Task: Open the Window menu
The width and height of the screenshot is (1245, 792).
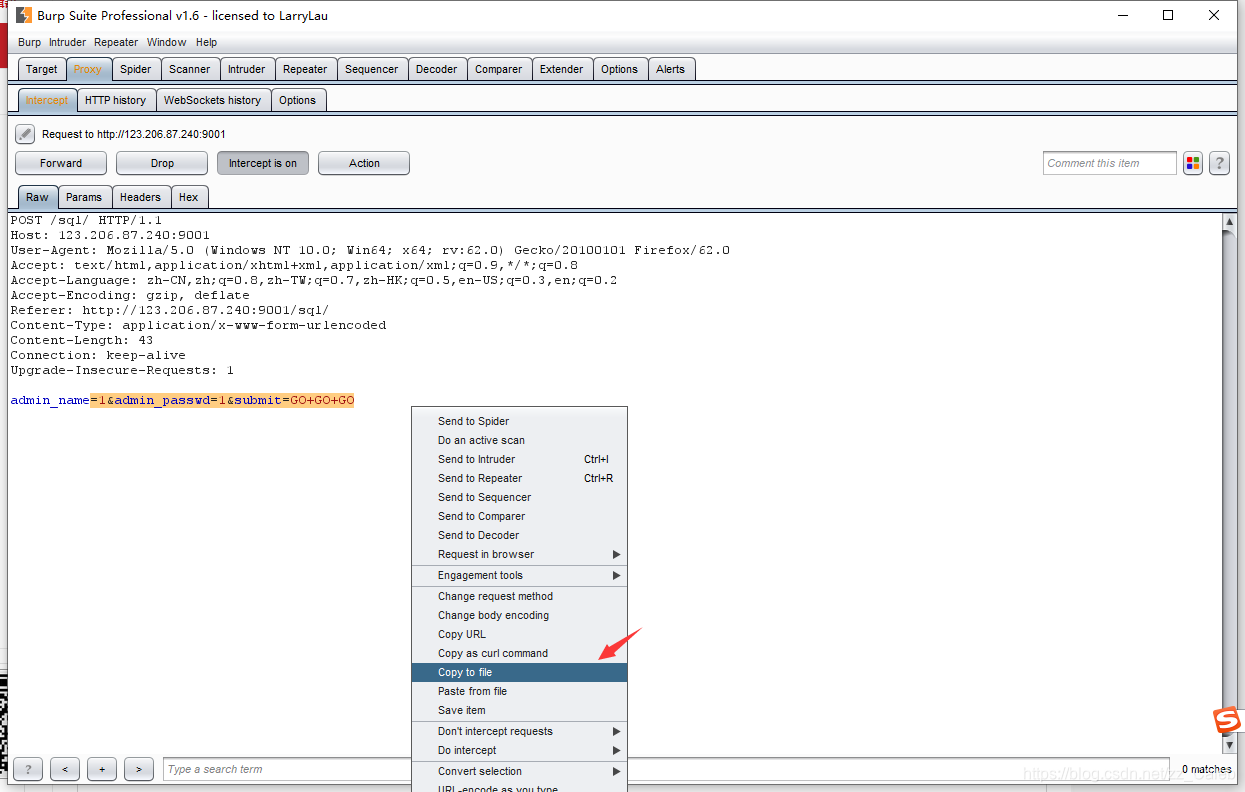Action: (x=166, y=42)
